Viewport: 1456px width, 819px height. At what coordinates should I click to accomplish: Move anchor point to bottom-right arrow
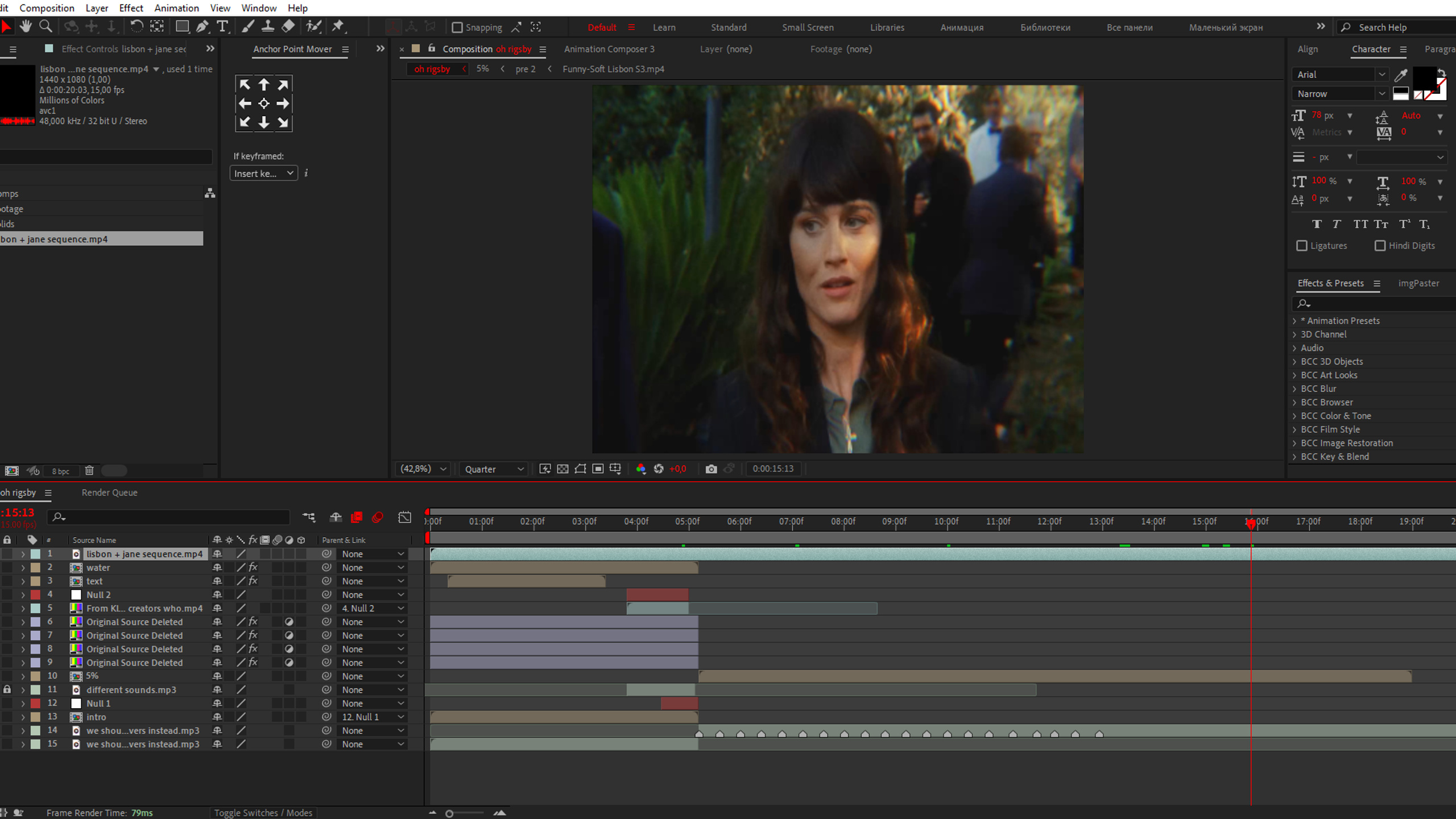tap(283, 122)
